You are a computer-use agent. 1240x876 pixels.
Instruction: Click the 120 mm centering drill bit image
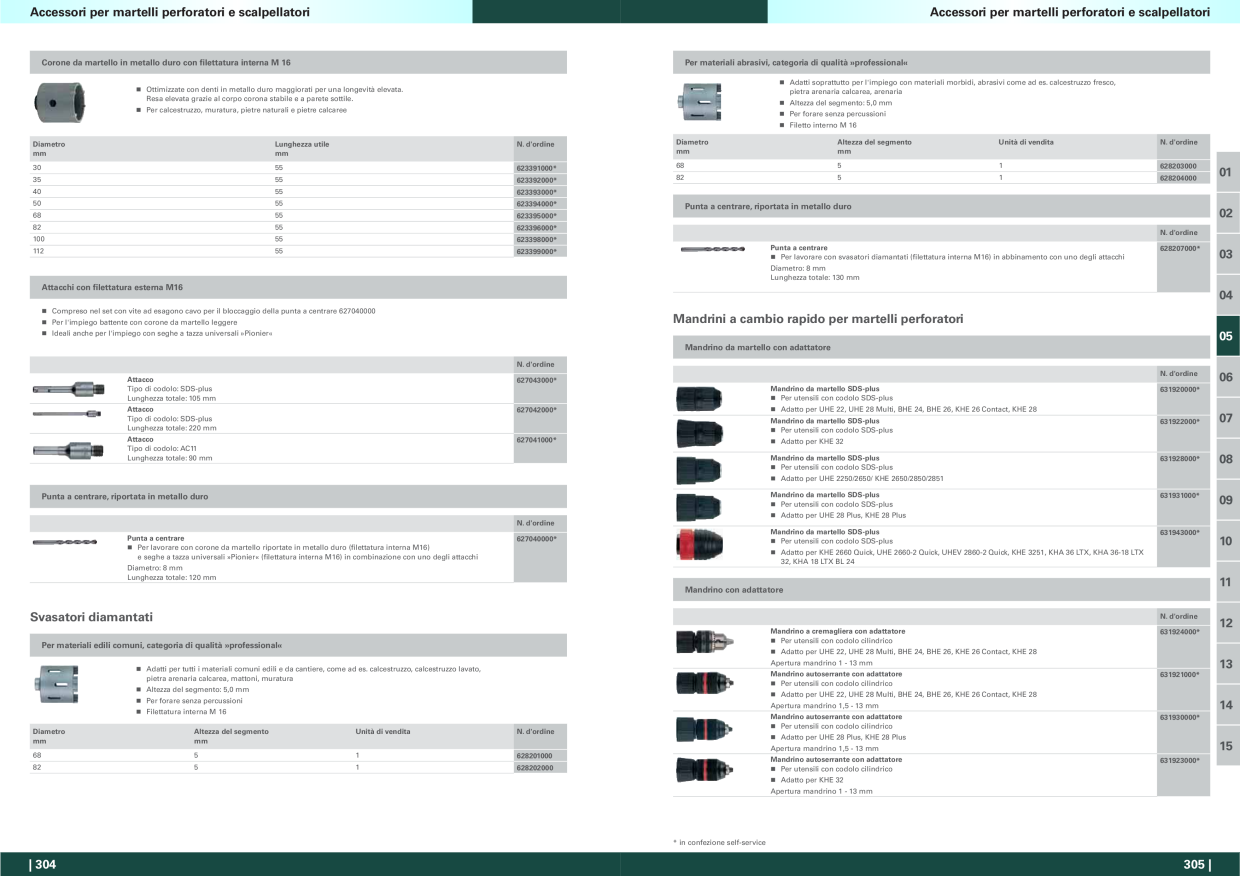coord(65,543)
